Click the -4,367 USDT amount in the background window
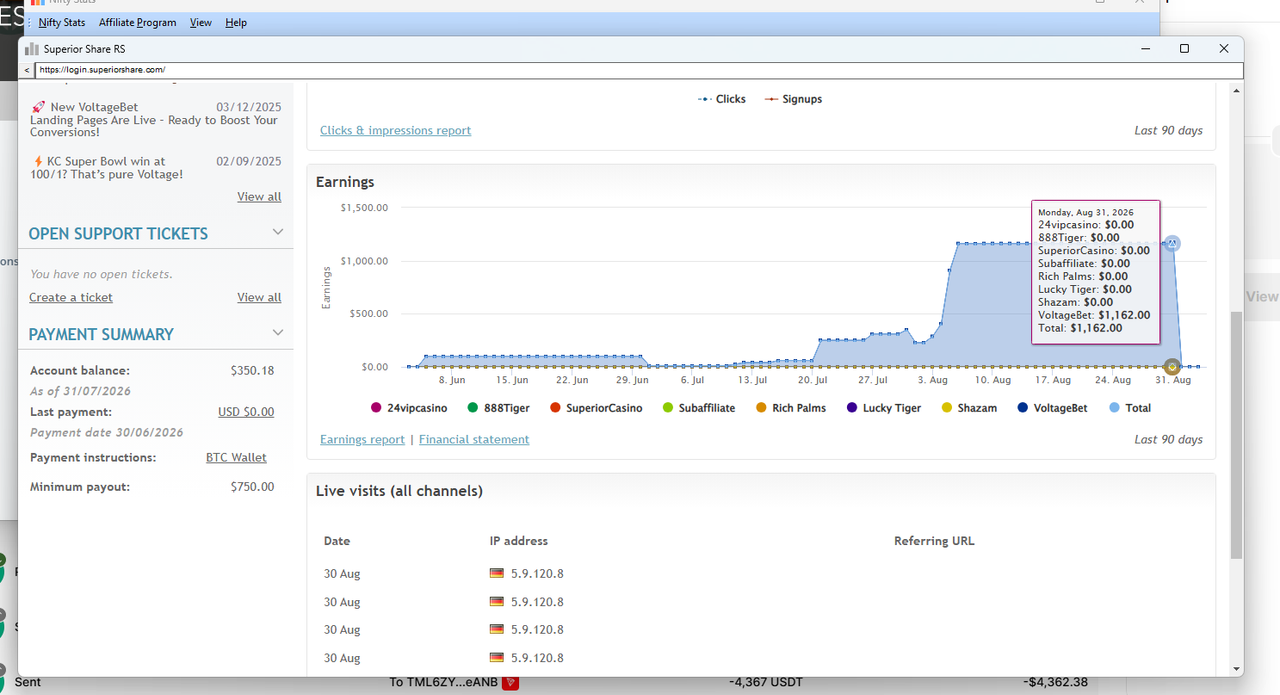This screenshot has width=1280, height=695. pos(765,683)
